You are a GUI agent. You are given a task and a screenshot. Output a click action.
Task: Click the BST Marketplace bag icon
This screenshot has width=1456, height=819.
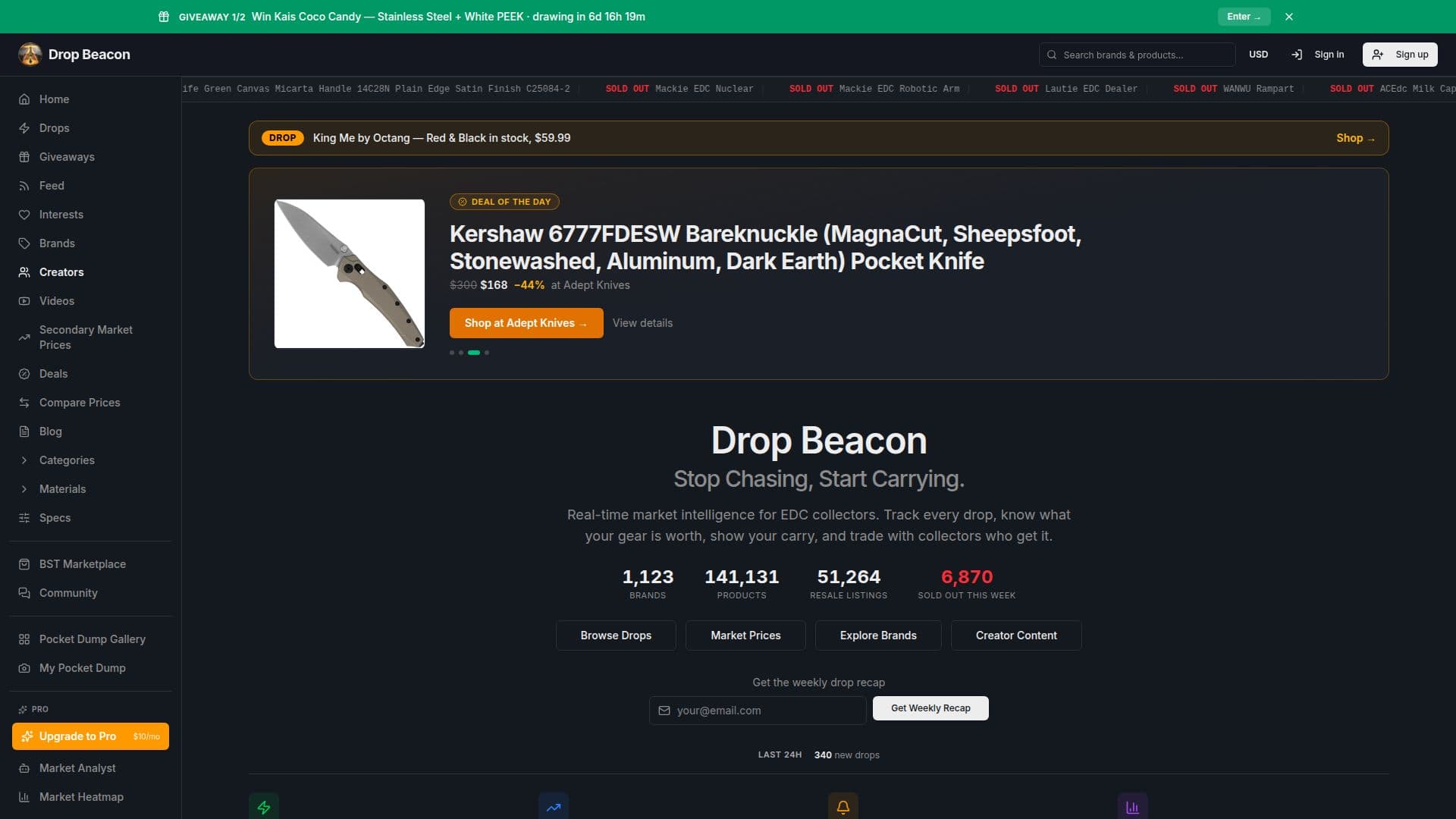(x=24, y=564)
